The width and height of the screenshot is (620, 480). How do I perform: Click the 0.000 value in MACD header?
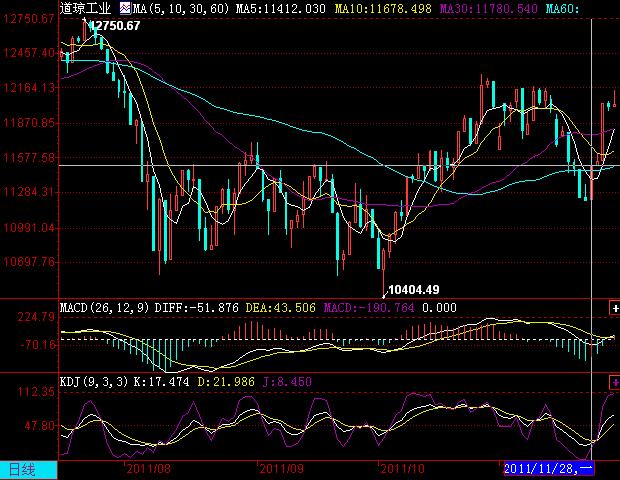pyautogui.click(x=439, y=308)
